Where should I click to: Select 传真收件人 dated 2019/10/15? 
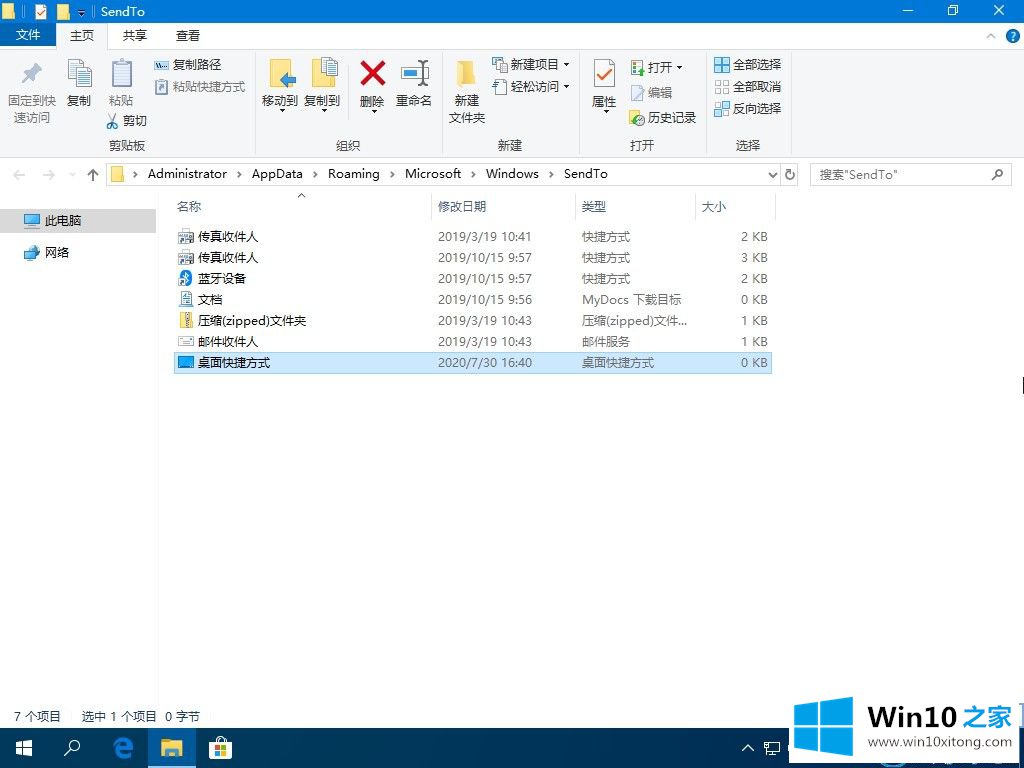473,257
